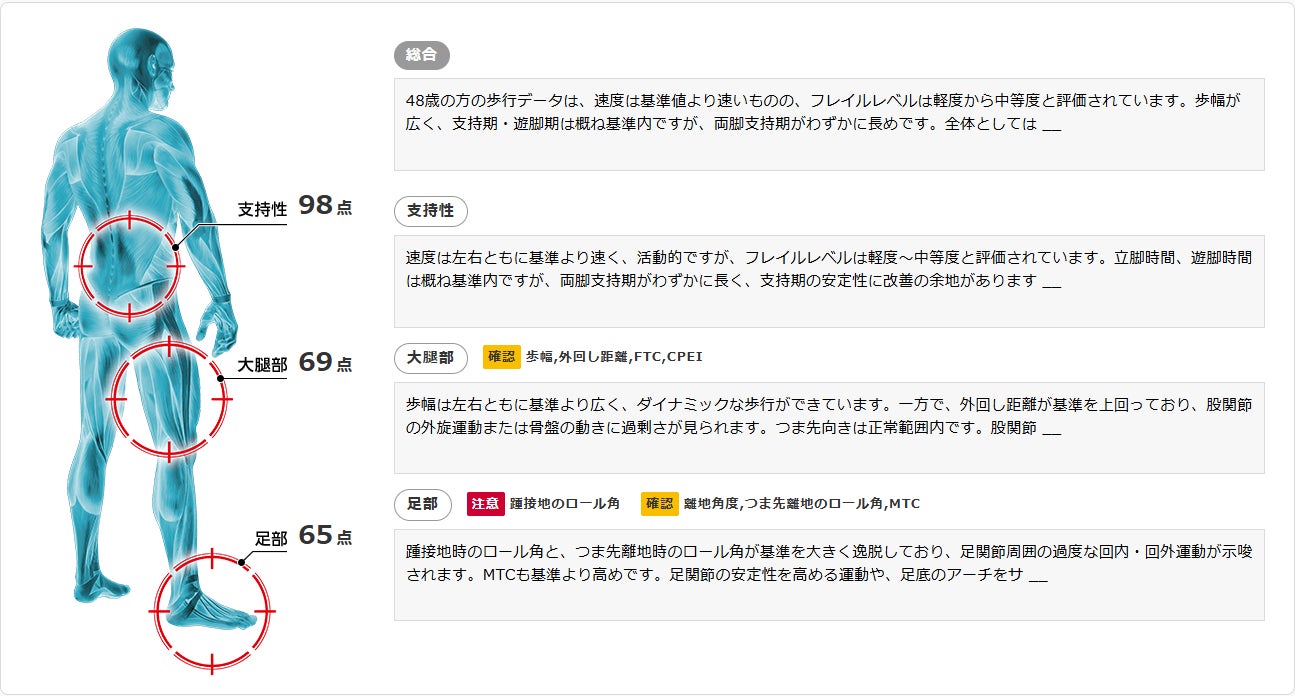
Task: Click the yellow 確認 badge in 足部 row
Action: pos(659,504)
